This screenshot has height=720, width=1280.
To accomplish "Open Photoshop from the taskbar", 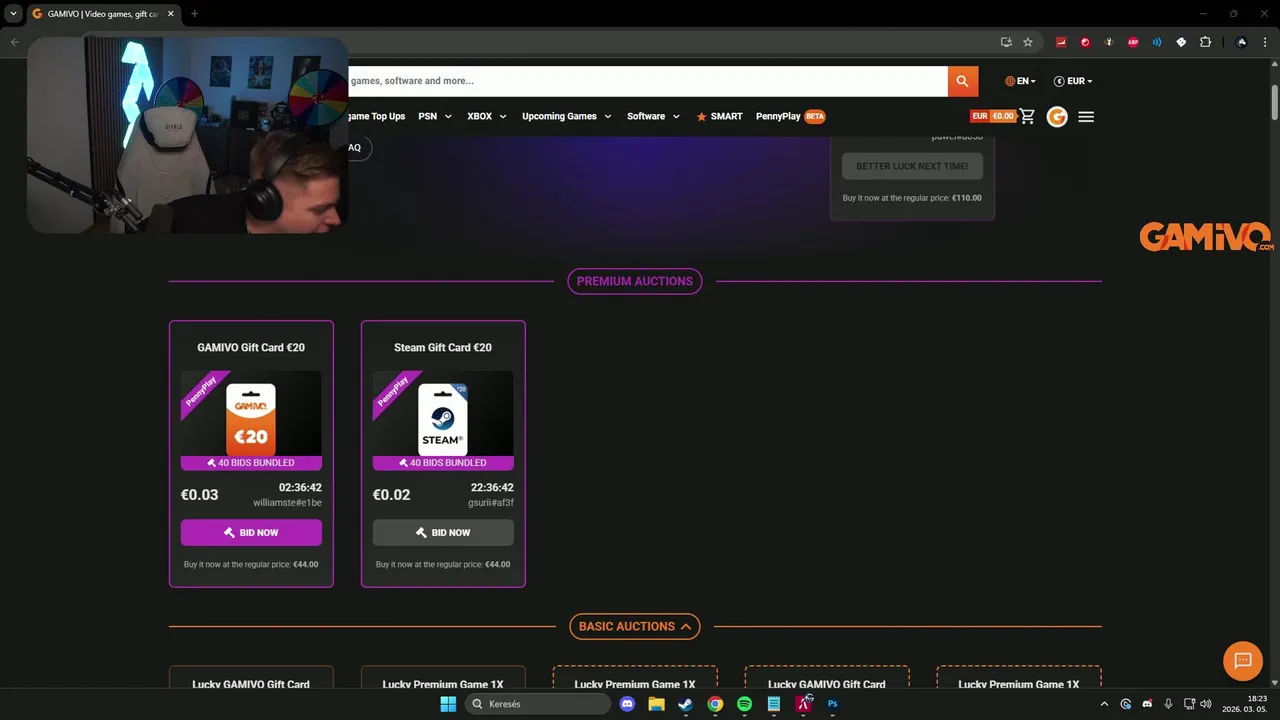I will [x=832, y=704].
